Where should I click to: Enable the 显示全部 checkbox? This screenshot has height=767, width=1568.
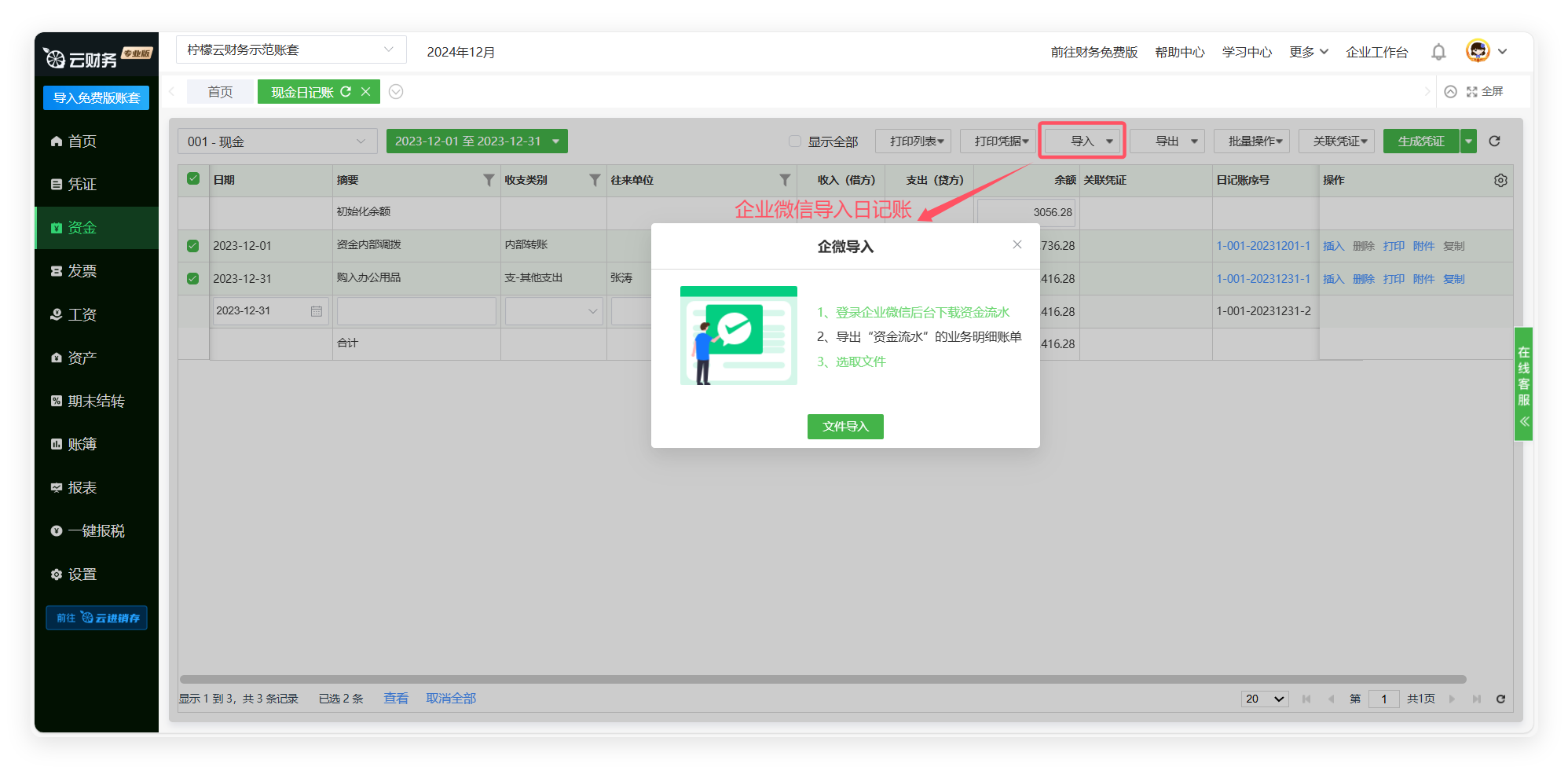[795, 141]
